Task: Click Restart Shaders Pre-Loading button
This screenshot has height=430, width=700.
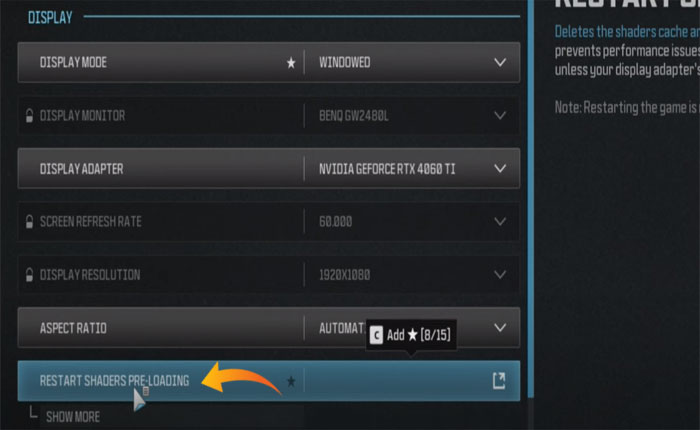Action: point(269,381)
